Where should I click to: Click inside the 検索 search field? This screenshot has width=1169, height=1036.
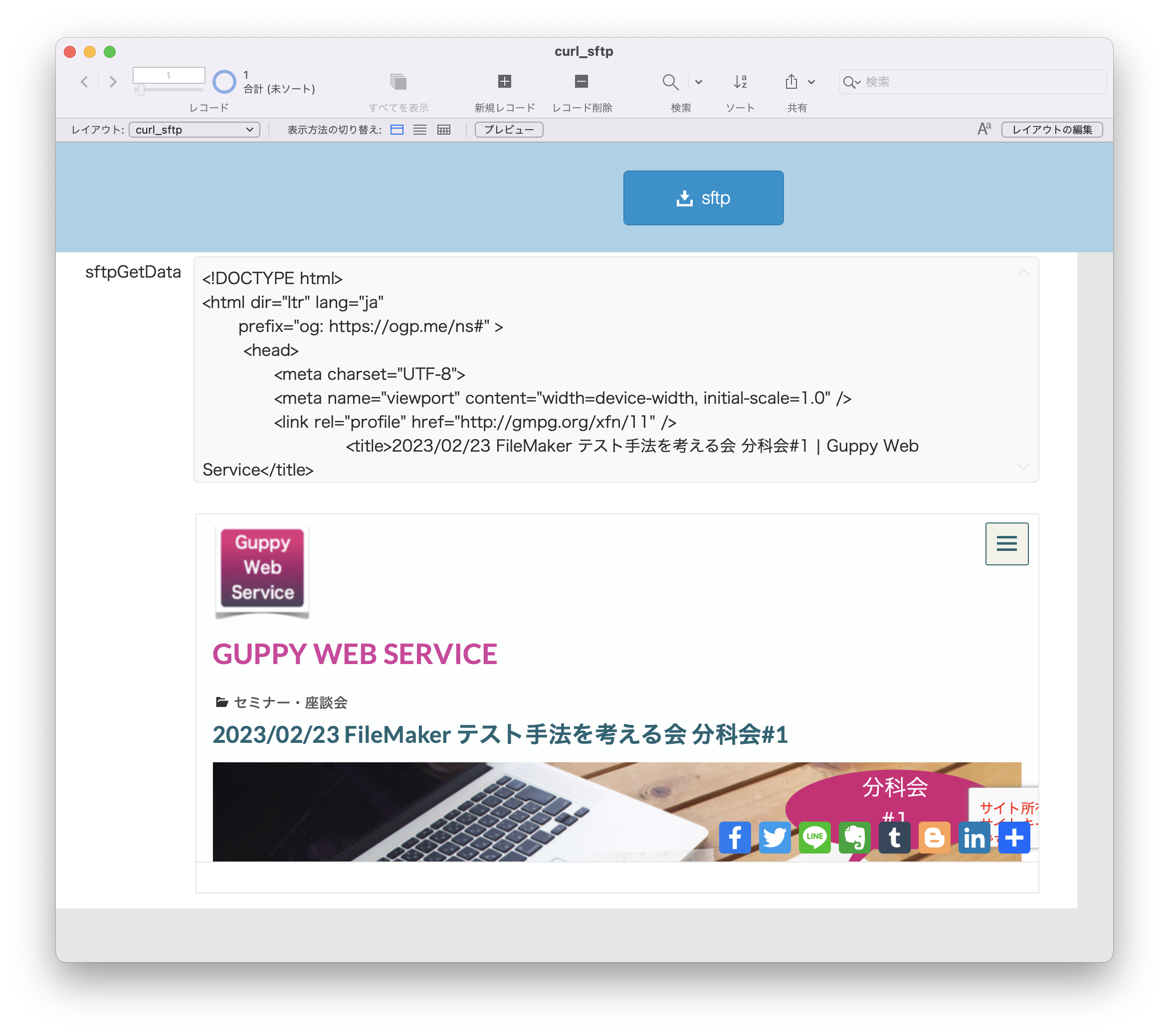tap(971, 82)
